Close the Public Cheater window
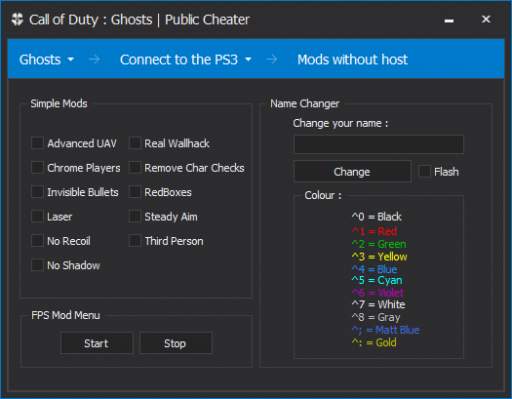 (486, 19)
